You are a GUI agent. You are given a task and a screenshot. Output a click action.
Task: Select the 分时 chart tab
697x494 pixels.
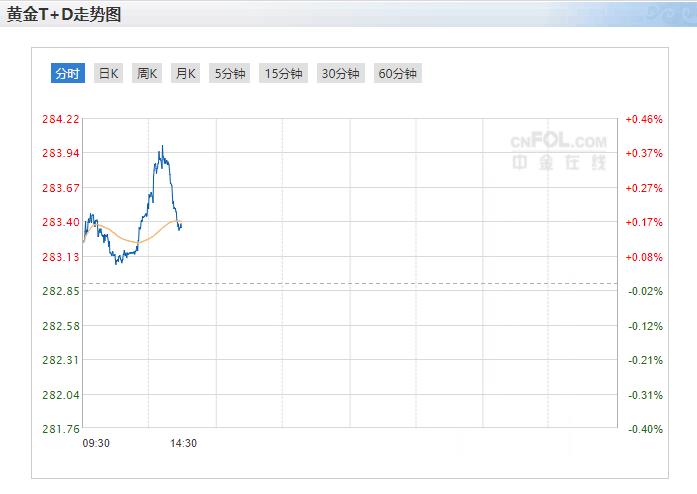point(68,73)
